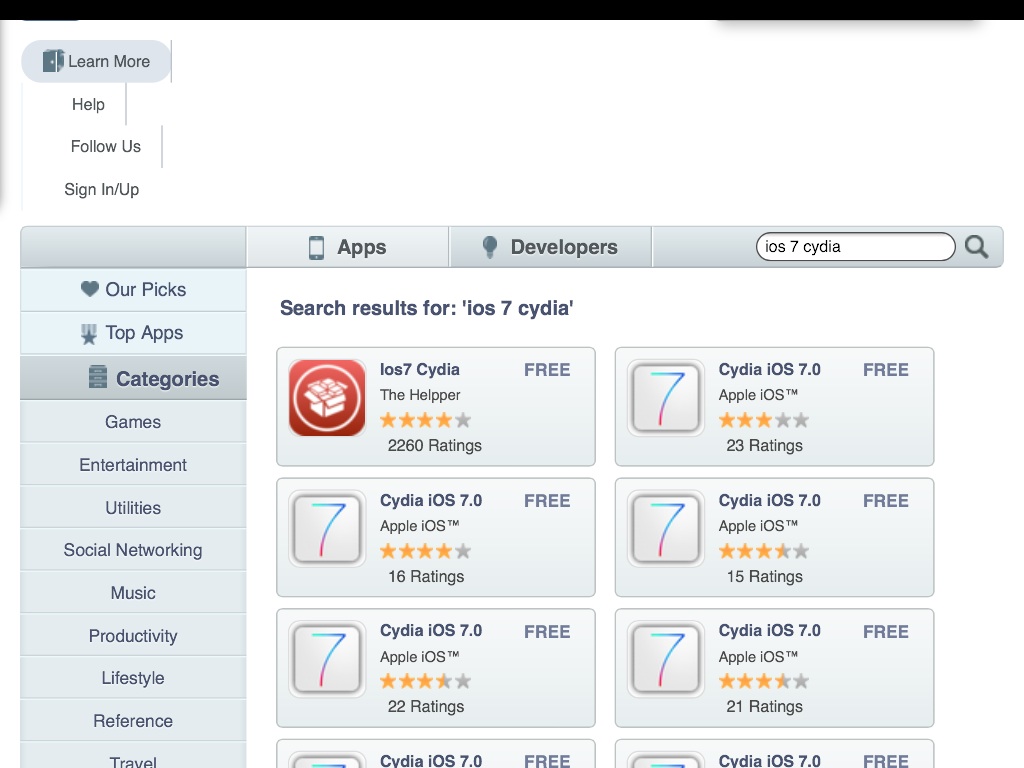Select the Productivity category
This screenshot has width=1024, height=768.
[133, 636]
